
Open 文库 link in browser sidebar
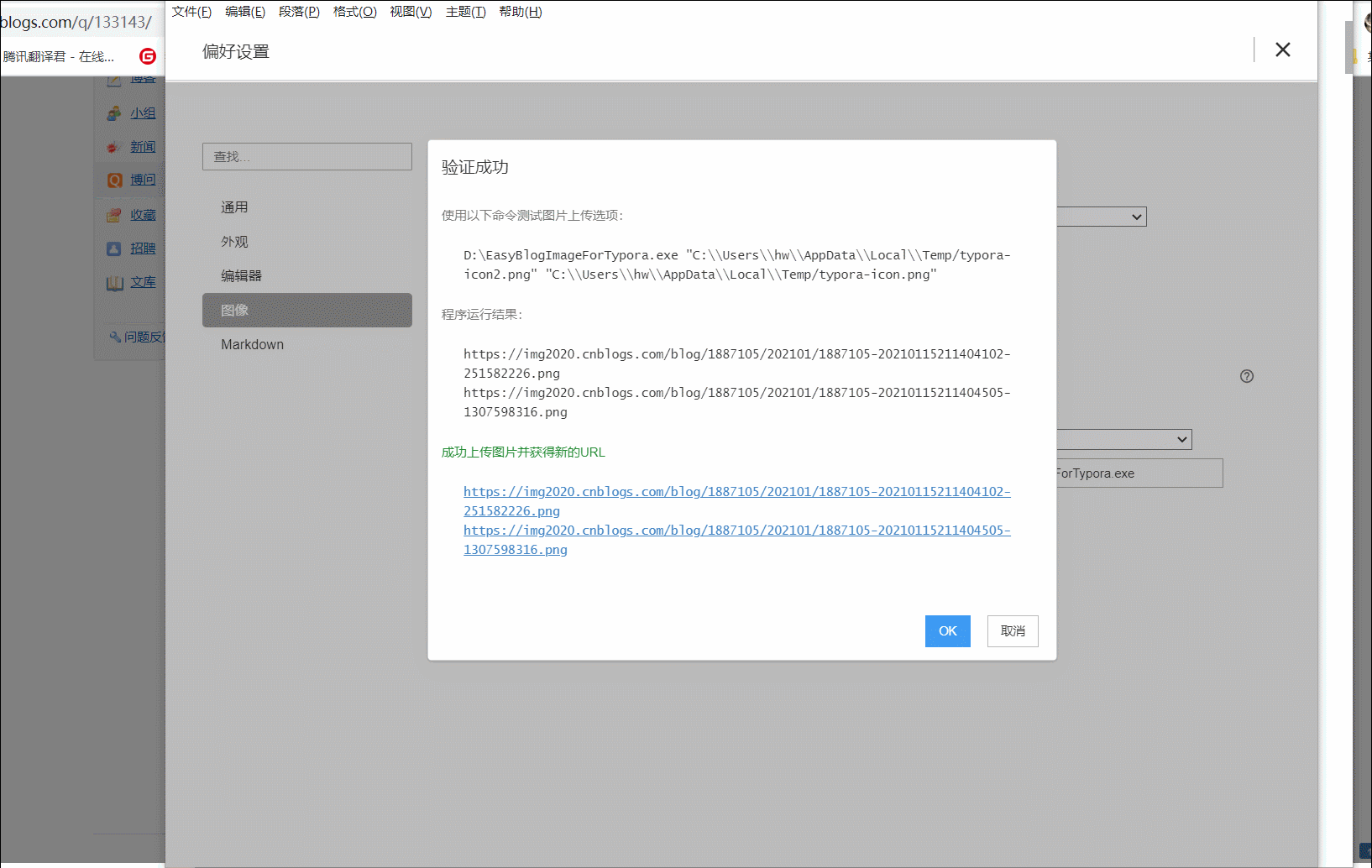[x=143, y=282]
